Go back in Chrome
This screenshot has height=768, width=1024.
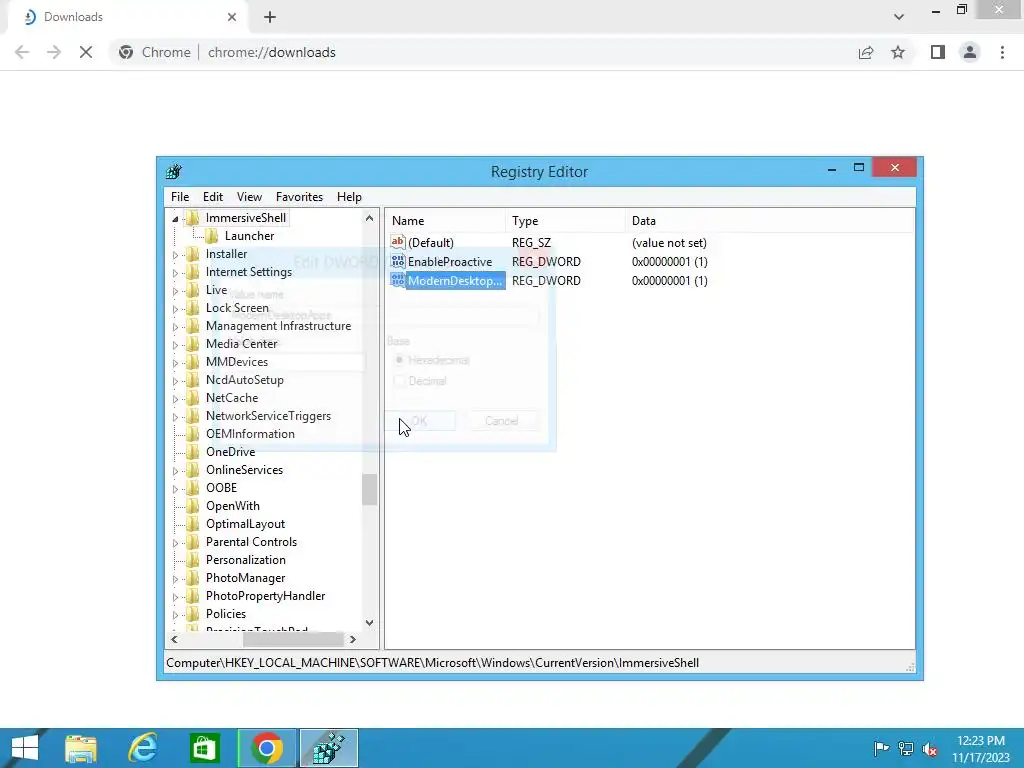coord(22,52)
